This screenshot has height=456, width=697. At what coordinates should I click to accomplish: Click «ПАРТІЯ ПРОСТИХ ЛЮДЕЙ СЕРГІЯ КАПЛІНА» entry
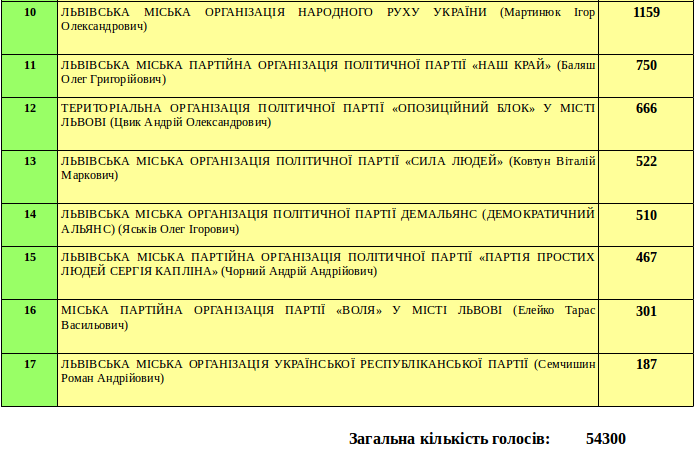coord(328,273)
